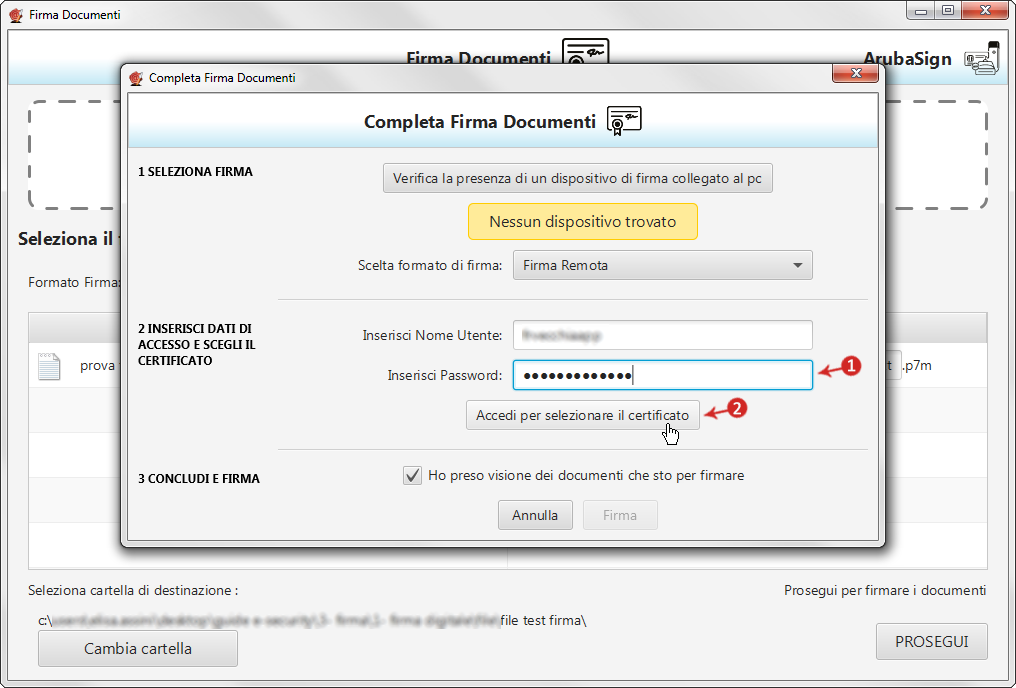Maximize the Firma Documenti main window
The height and width of the screenshot is (688, 1016).
(948, 11)
